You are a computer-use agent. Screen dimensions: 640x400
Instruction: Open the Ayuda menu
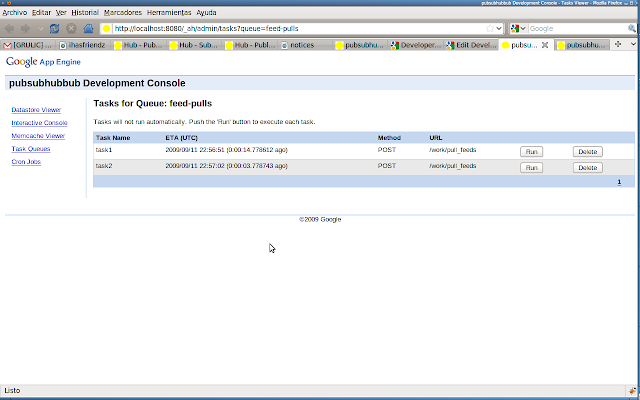click(x=206, y=13)
